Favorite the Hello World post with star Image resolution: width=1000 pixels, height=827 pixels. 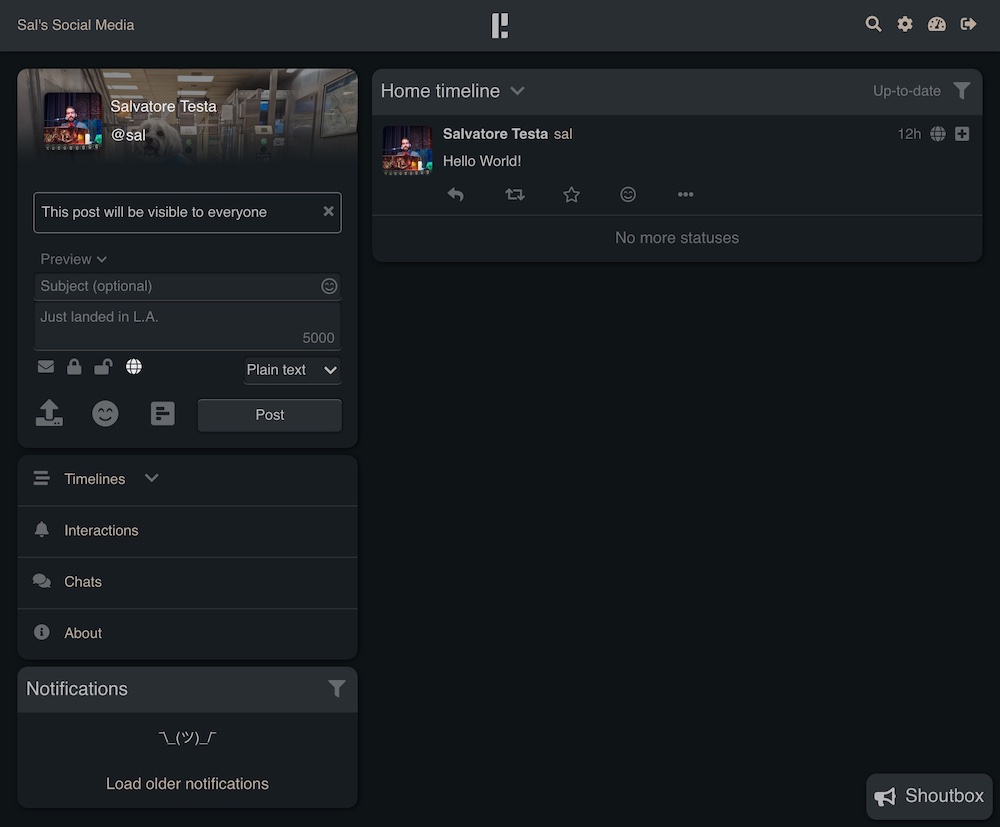[571, 195]
